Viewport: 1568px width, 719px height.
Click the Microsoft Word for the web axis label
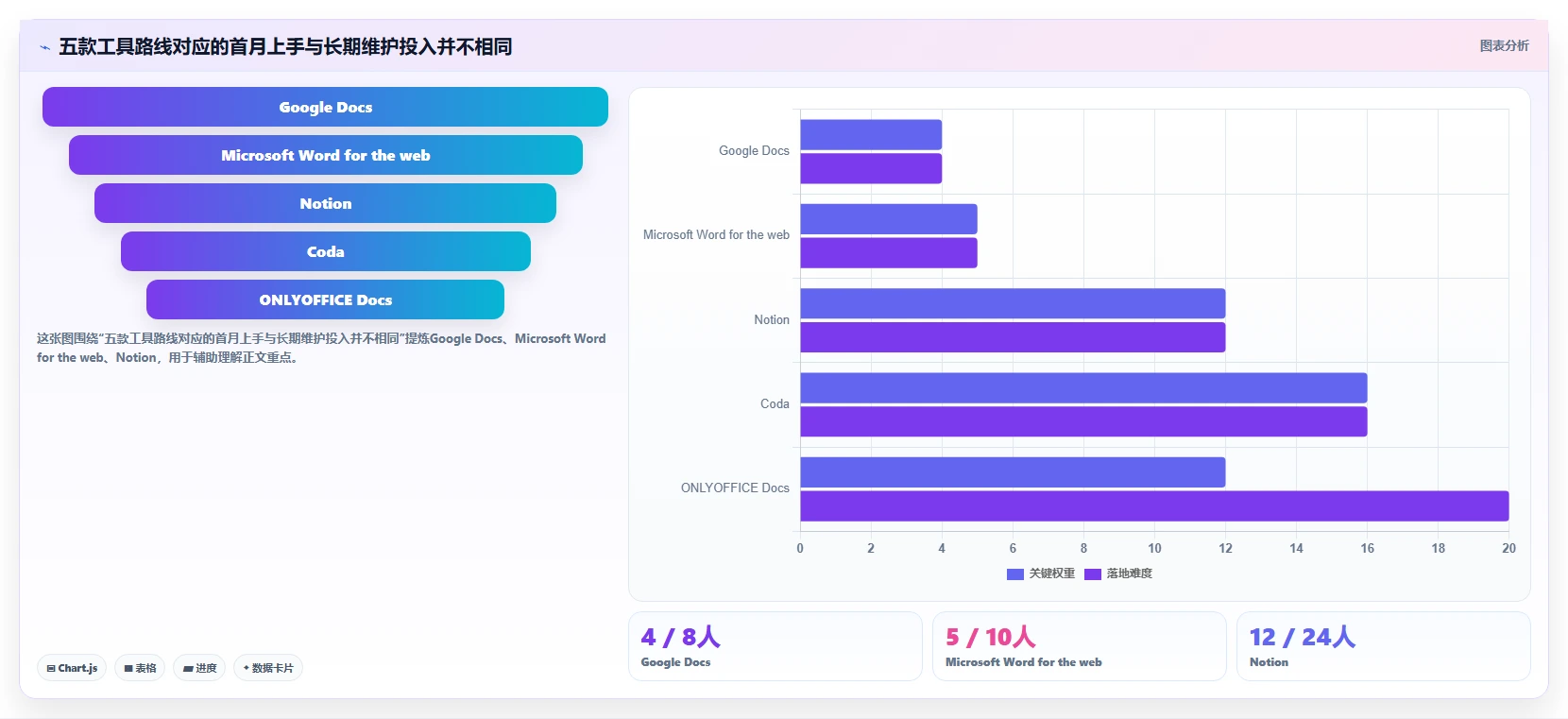point(716,234)
